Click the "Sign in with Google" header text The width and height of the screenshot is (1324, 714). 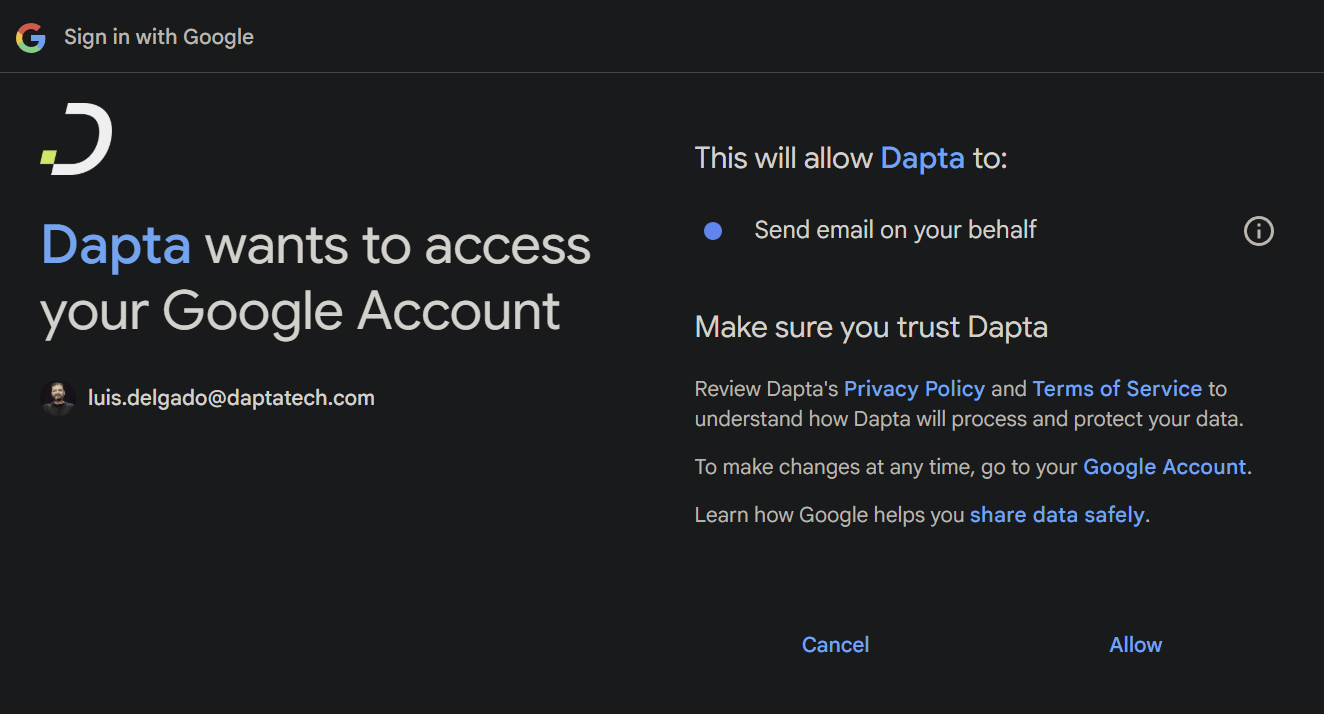[159, 37]
